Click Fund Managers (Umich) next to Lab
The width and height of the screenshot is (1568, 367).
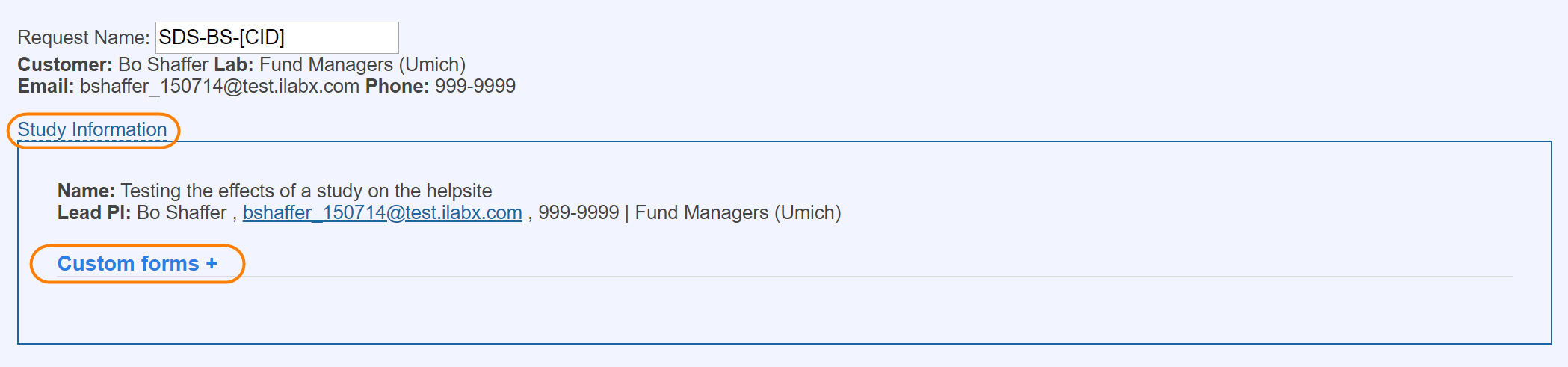[x=362, y=65]
